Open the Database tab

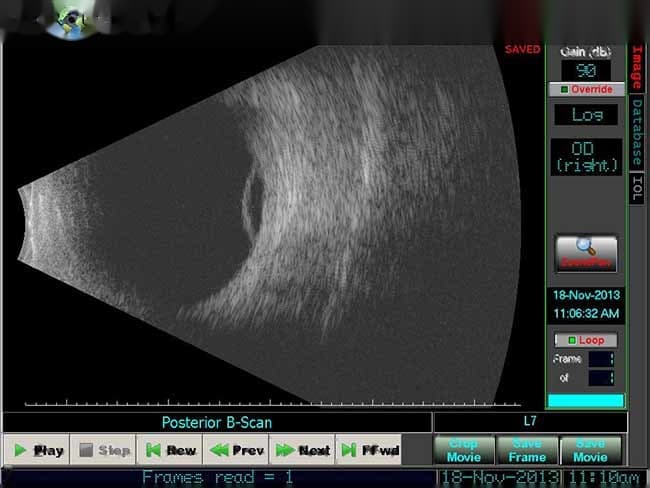tap(636, 133)
